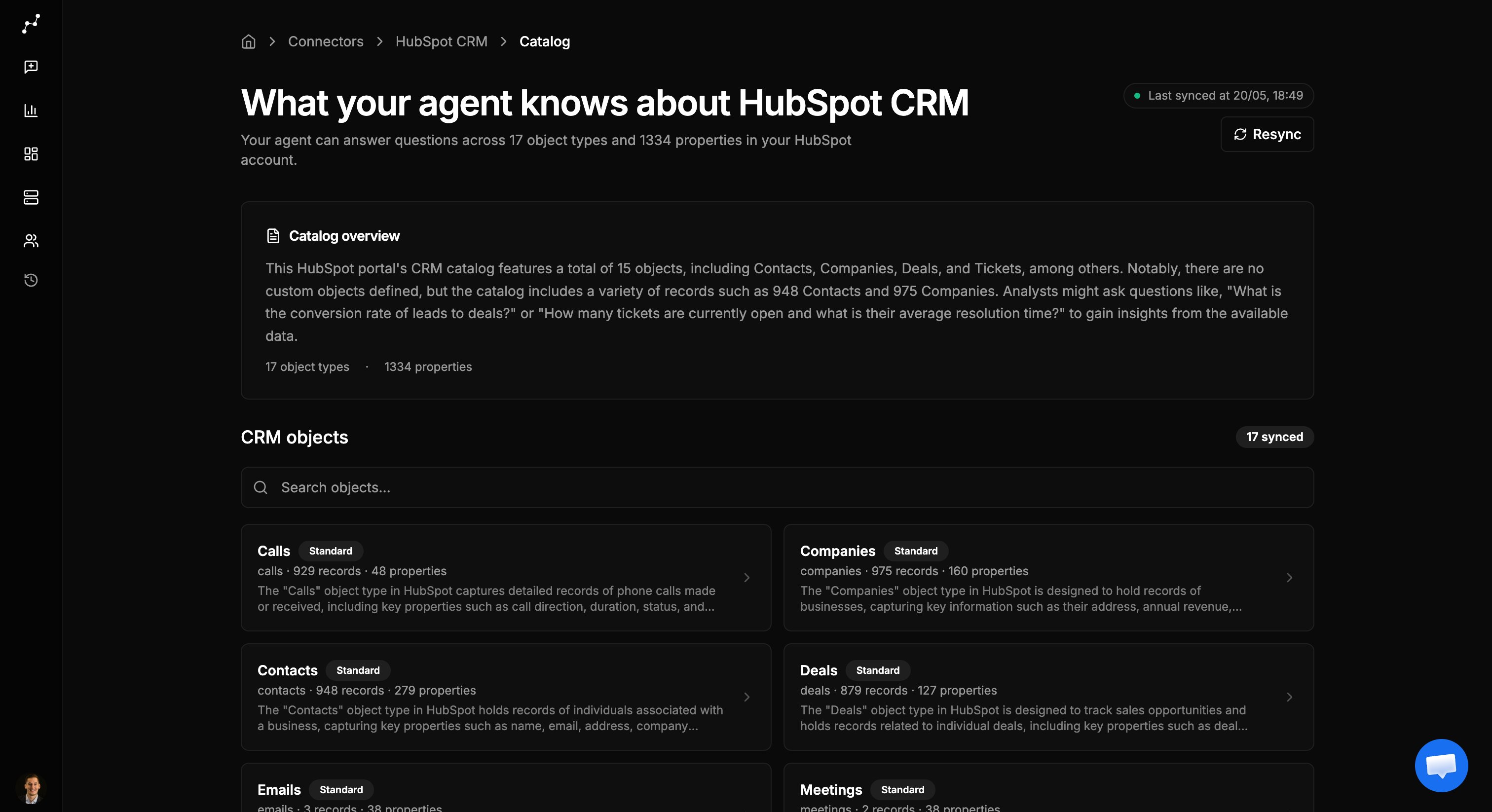Click the Standard badge on Emails

tap(341, 789)
